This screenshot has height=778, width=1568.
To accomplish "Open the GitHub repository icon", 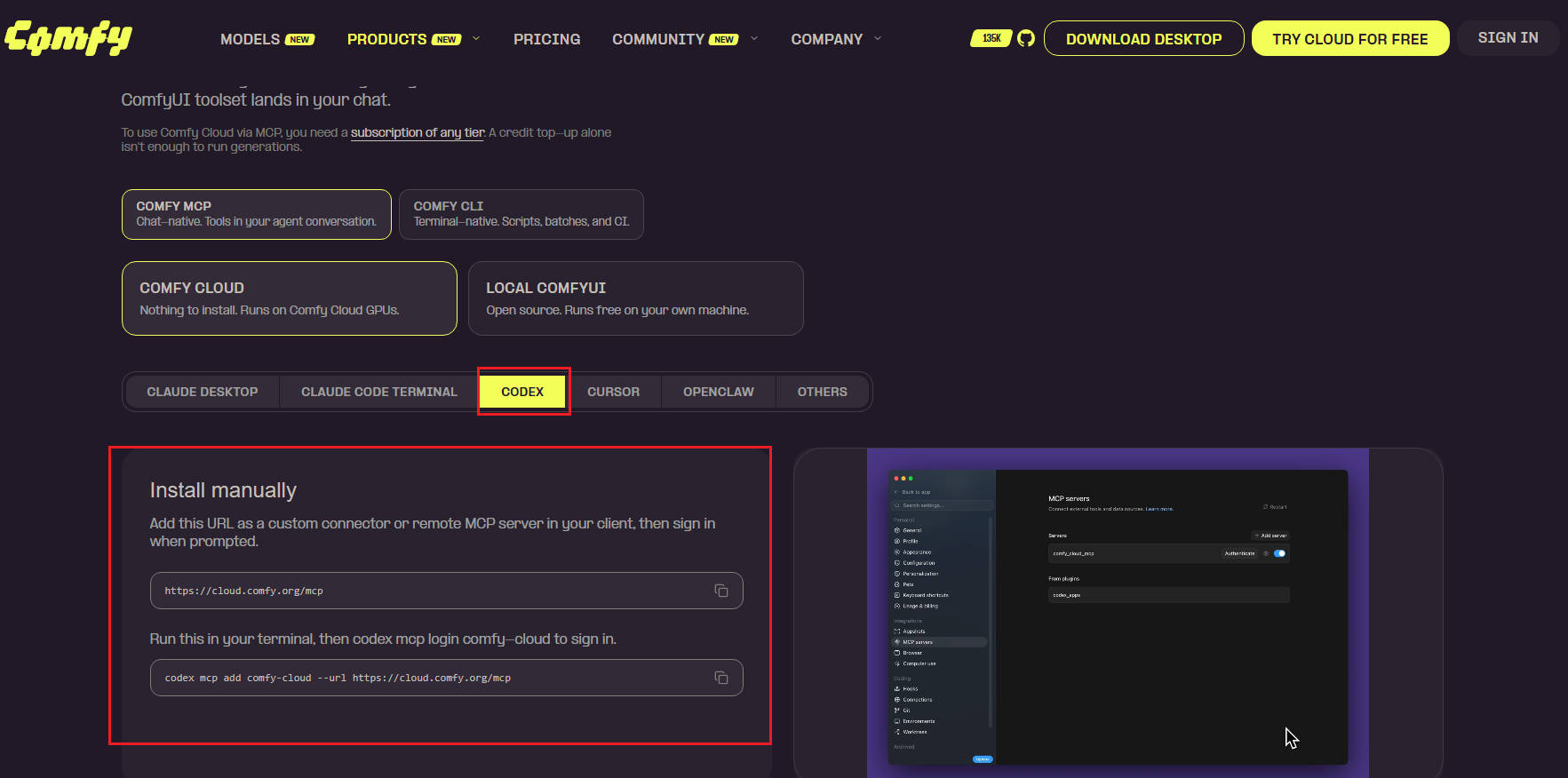I will (1026, 38).
